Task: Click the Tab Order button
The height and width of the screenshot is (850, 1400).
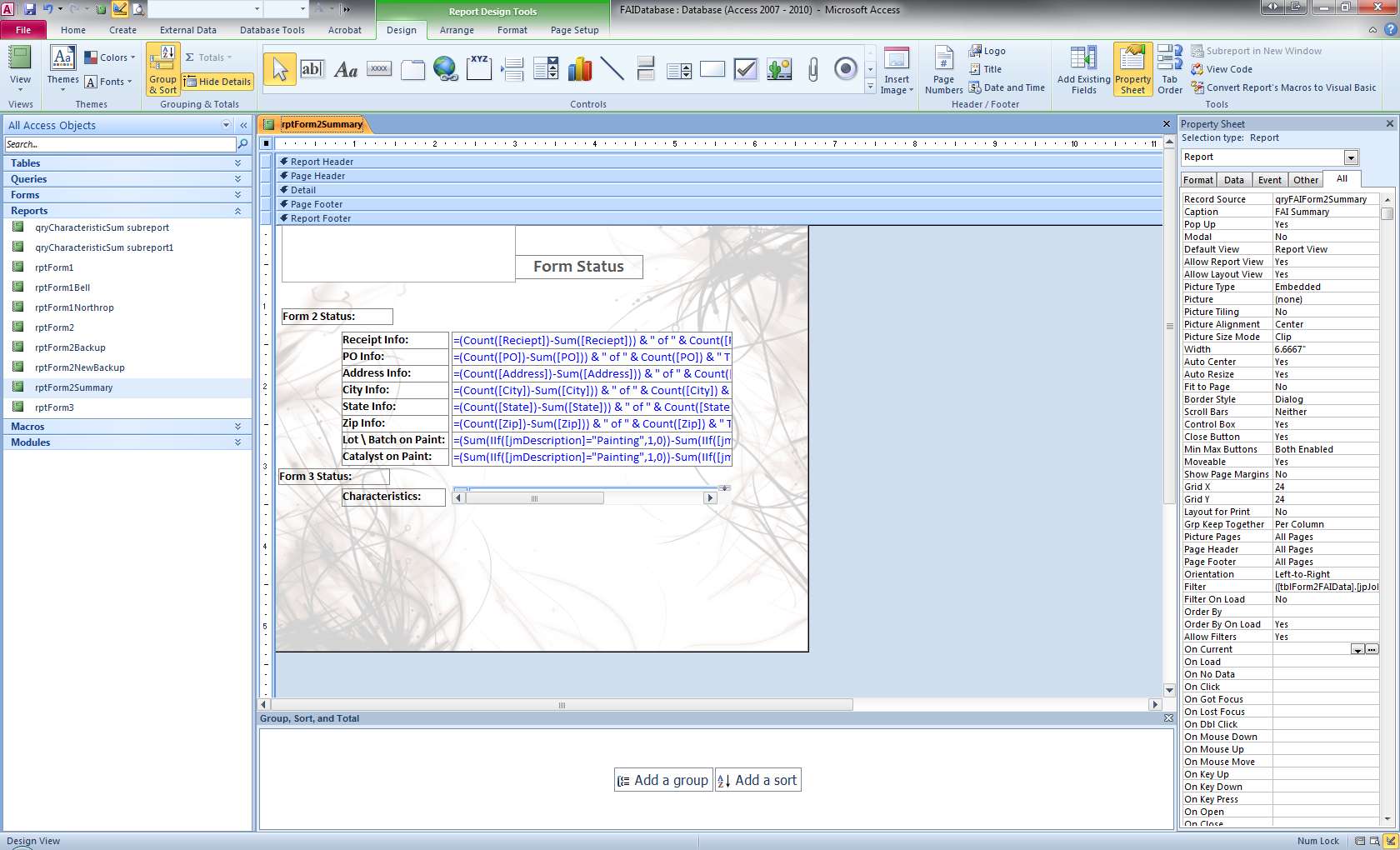Action: 1170,71
